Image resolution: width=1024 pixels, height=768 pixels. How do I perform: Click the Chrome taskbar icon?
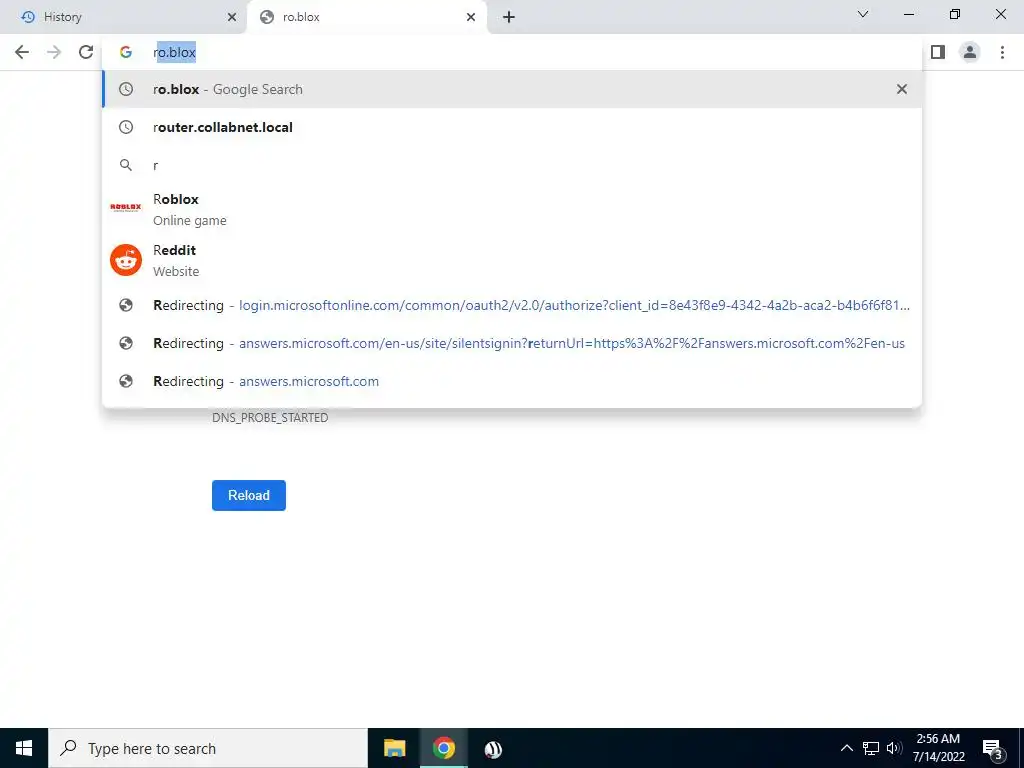(443, 748)
